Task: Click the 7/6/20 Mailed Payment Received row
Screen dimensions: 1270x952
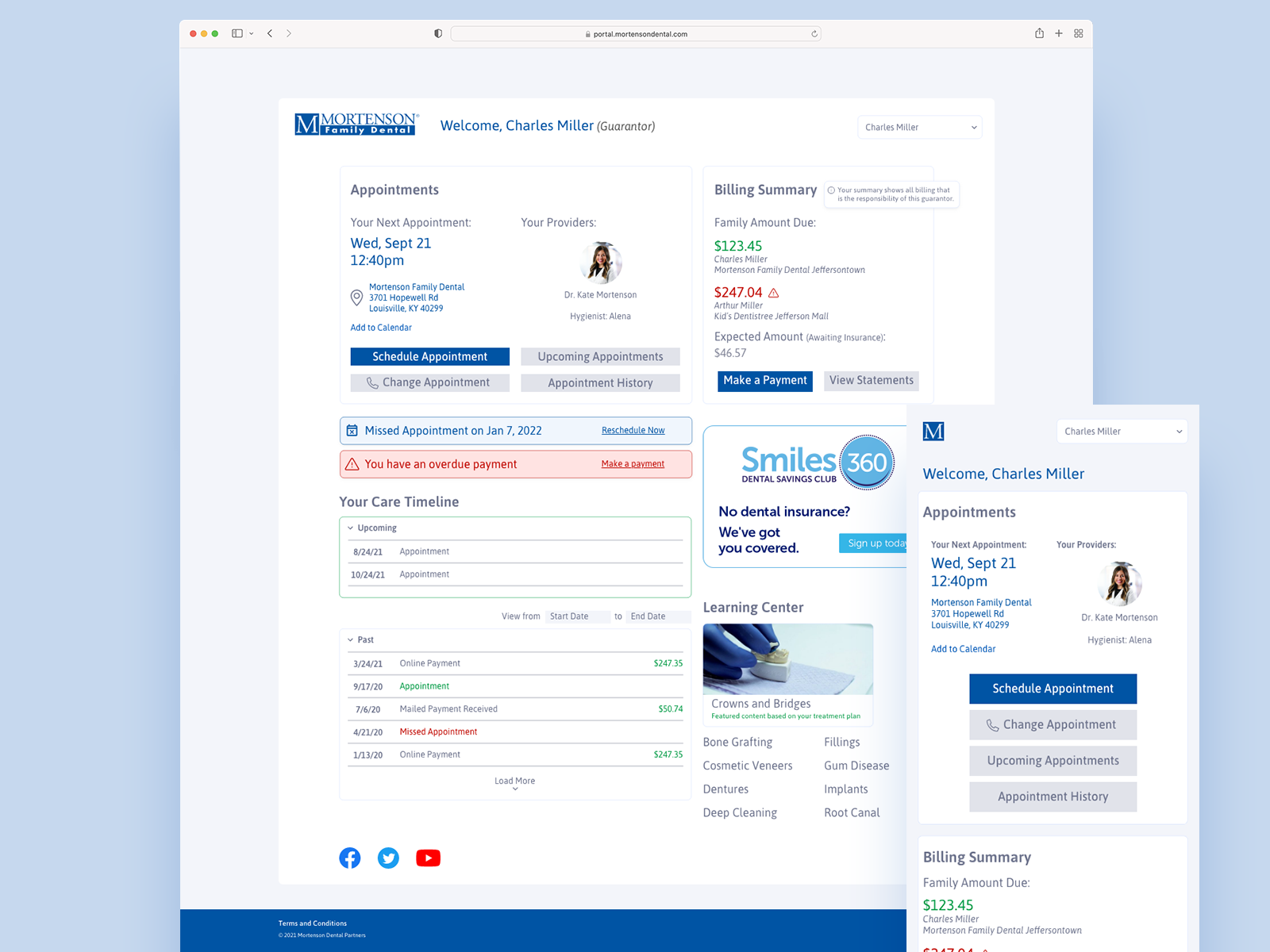Action: (x=515, y=709)
